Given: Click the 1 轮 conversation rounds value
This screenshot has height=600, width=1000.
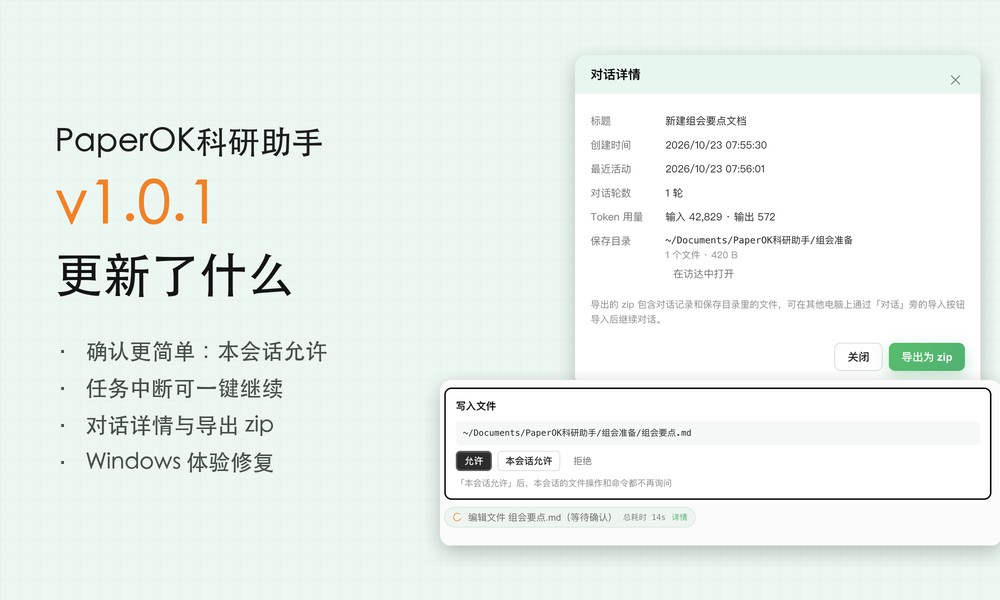Looking at the screenshot, I should coord(673,193).
